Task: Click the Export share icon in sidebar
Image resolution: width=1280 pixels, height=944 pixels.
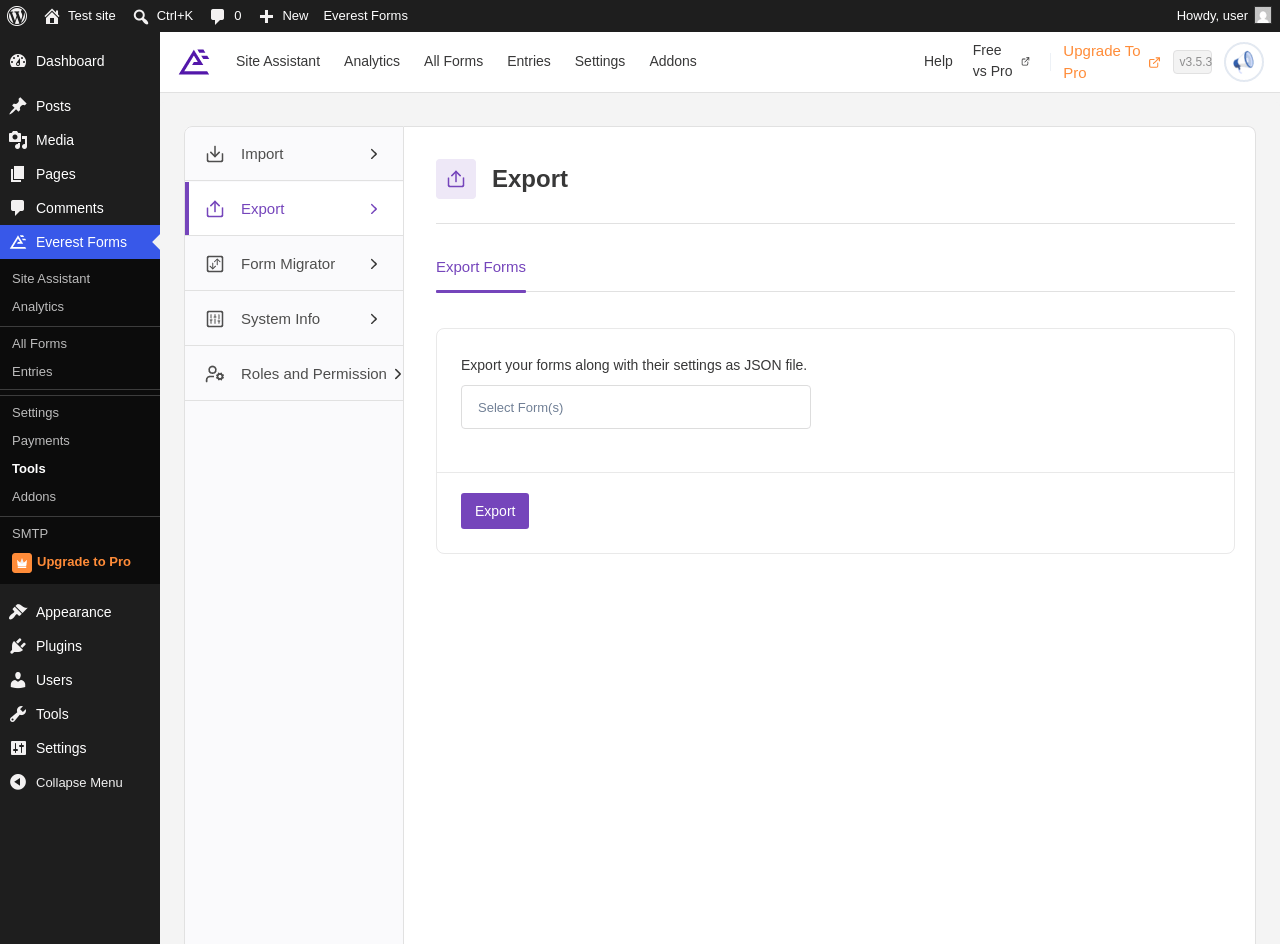Action: (215, 209)
